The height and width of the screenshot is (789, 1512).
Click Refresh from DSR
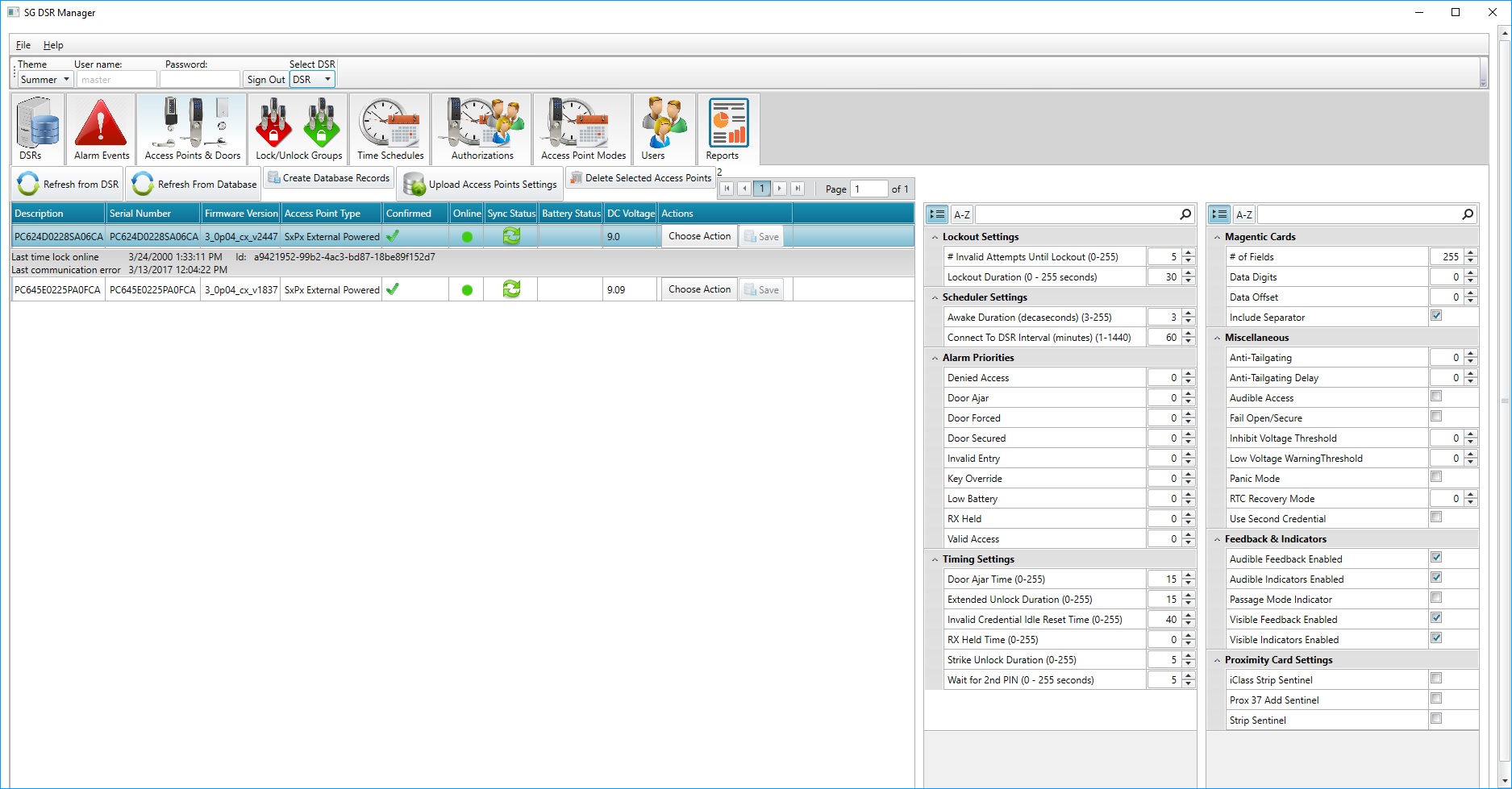(x=68, y=184)
